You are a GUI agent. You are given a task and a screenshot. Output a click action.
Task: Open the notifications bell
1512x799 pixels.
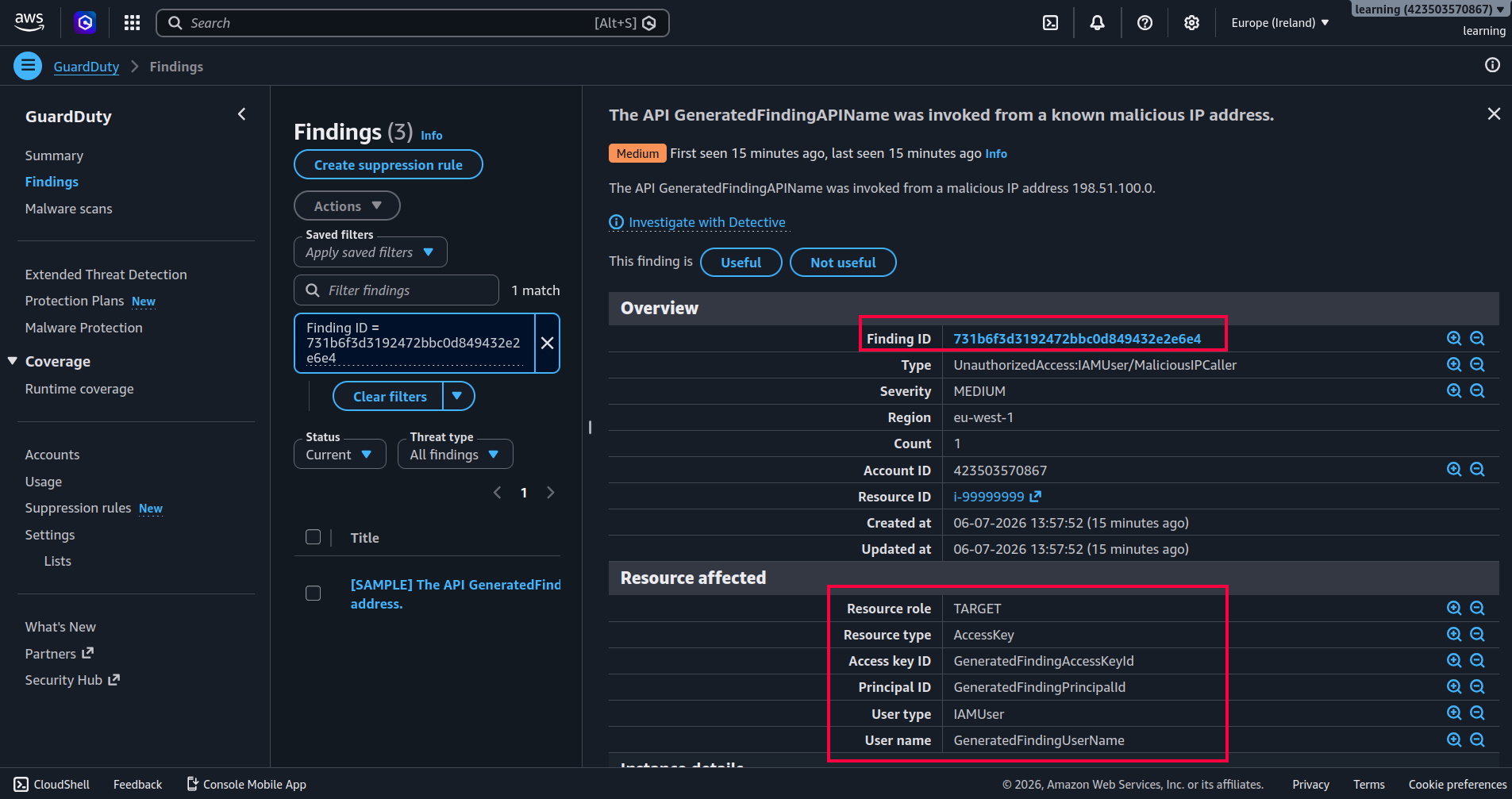coord(1097,23)
